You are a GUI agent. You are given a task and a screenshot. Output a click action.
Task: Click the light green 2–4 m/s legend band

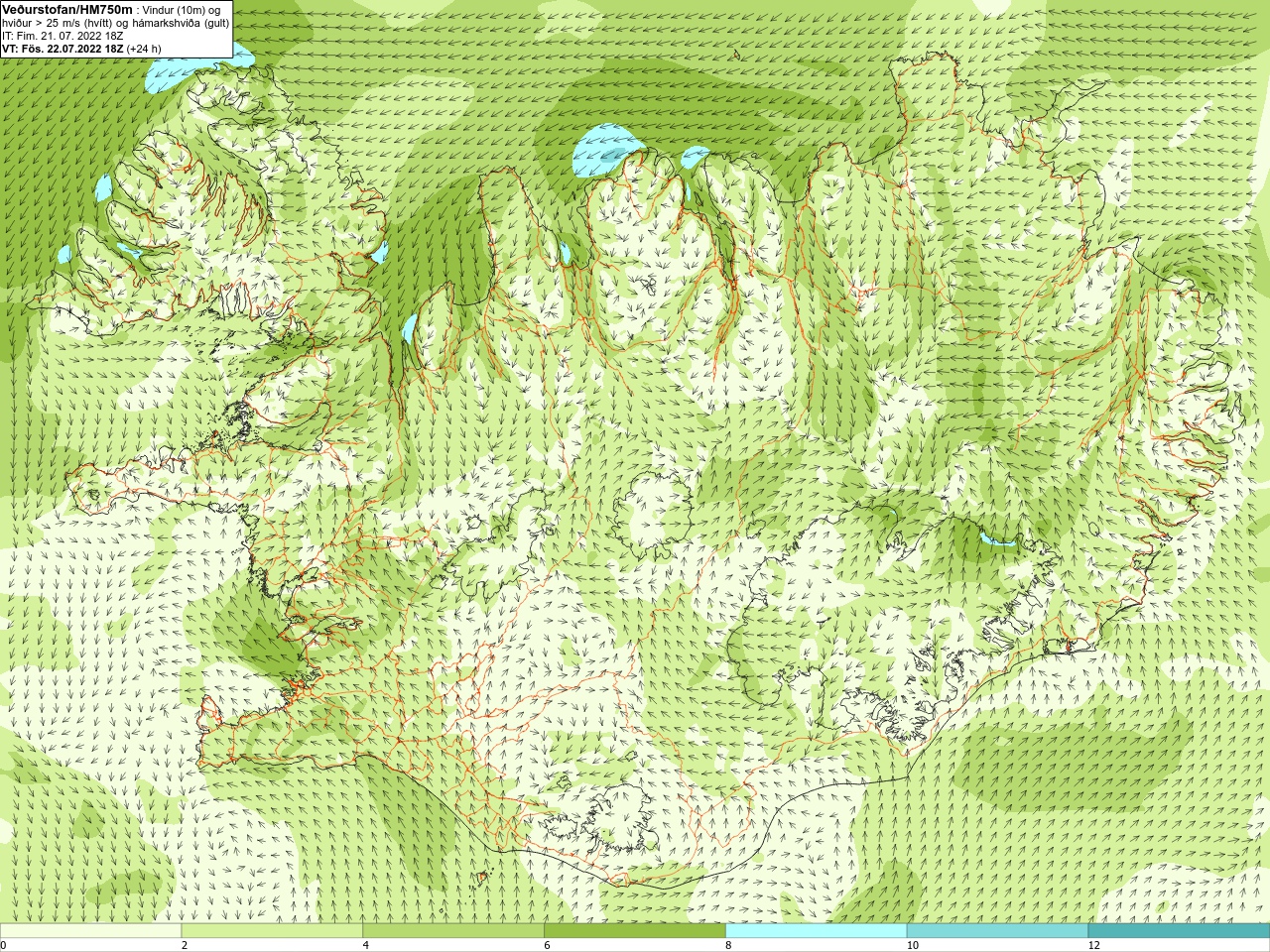tap(272, 931)
